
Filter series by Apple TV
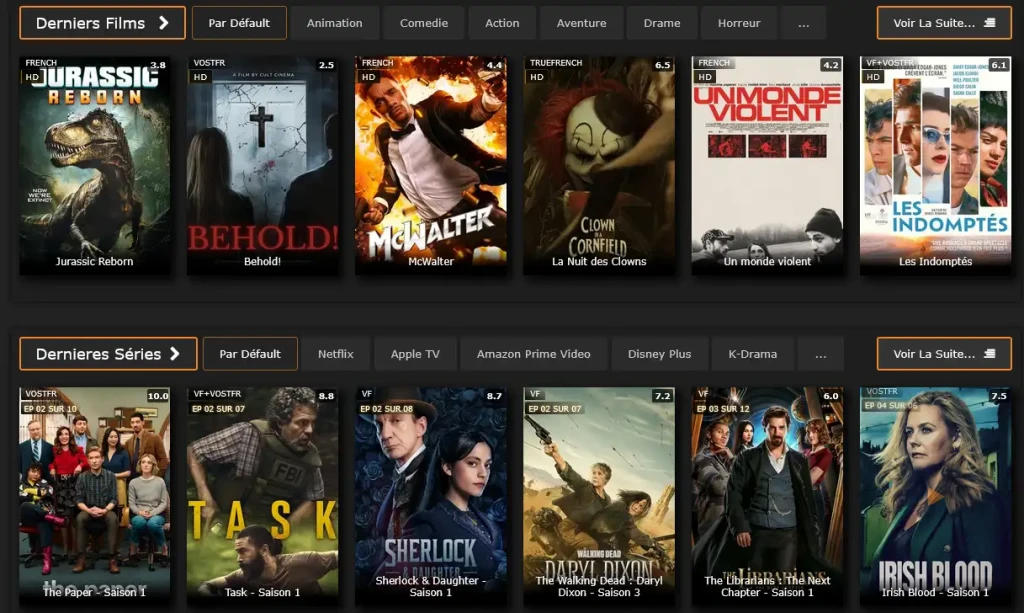(415, 354)
